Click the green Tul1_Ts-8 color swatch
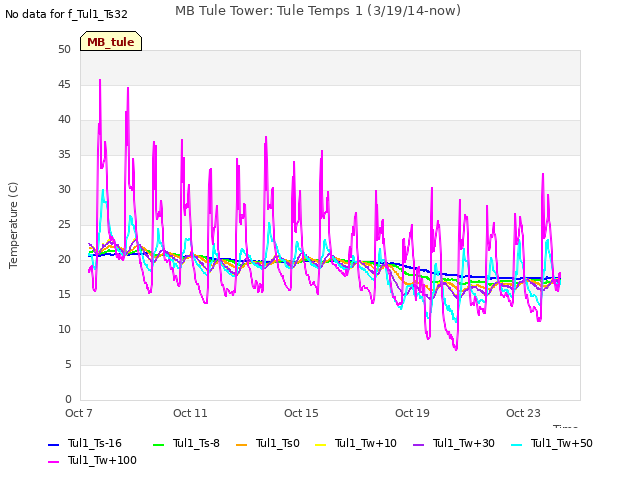 click(x=158, y=444)
